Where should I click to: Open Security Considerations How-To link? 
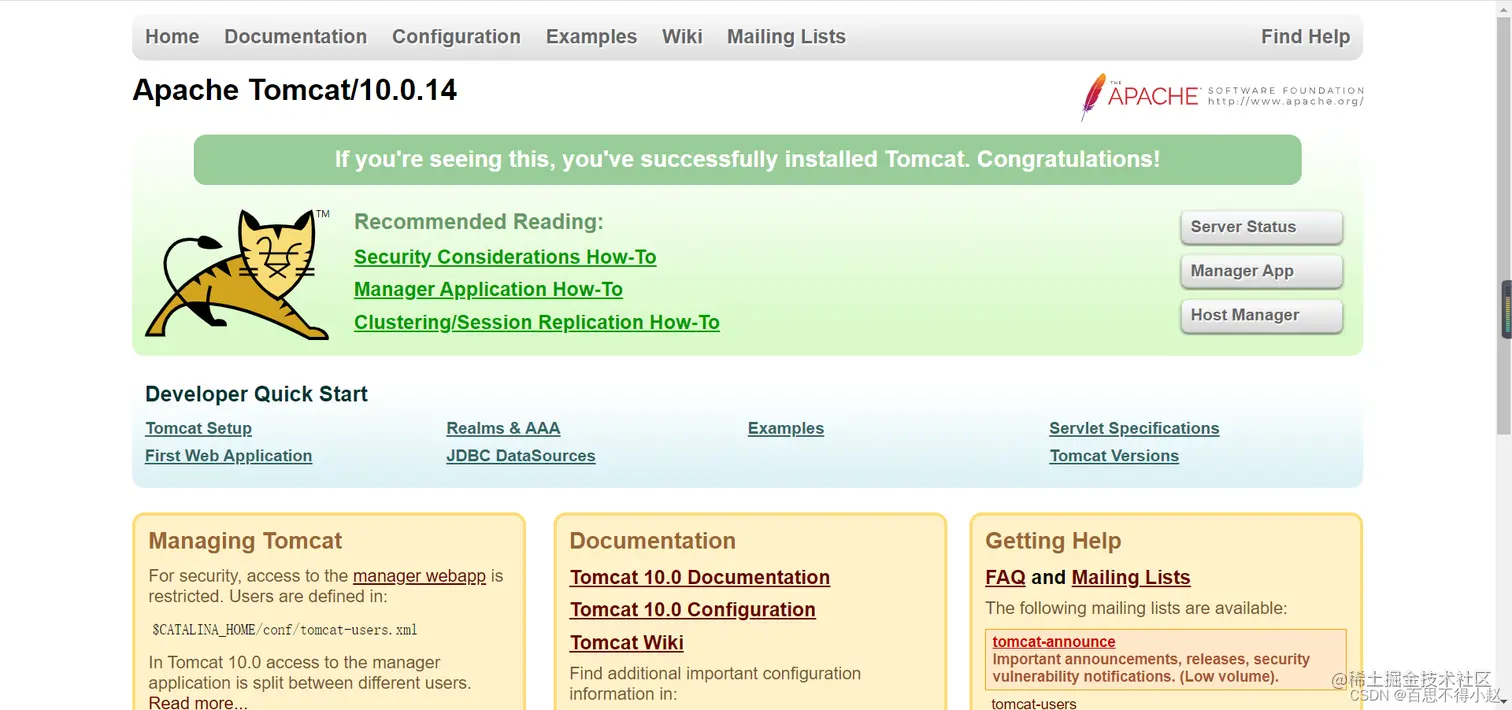505,257
